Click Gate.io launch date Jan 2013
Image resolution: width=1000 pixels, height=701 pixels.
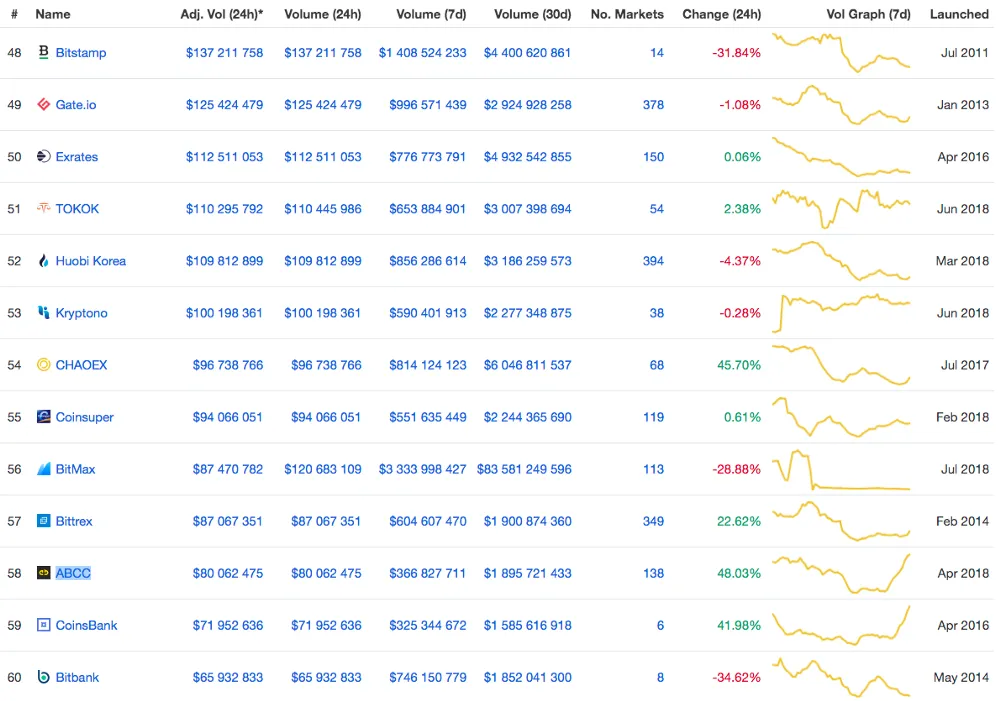tap(963, 105)
